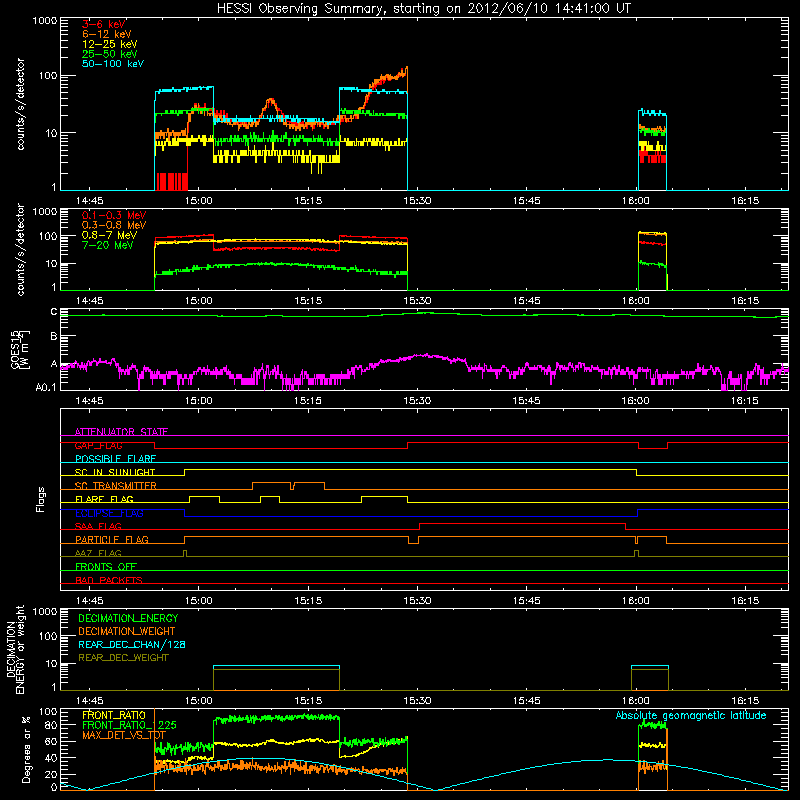Select the 25-50 keV legend label
Viewport: 800px width, 800px height.
click(110, 54)
